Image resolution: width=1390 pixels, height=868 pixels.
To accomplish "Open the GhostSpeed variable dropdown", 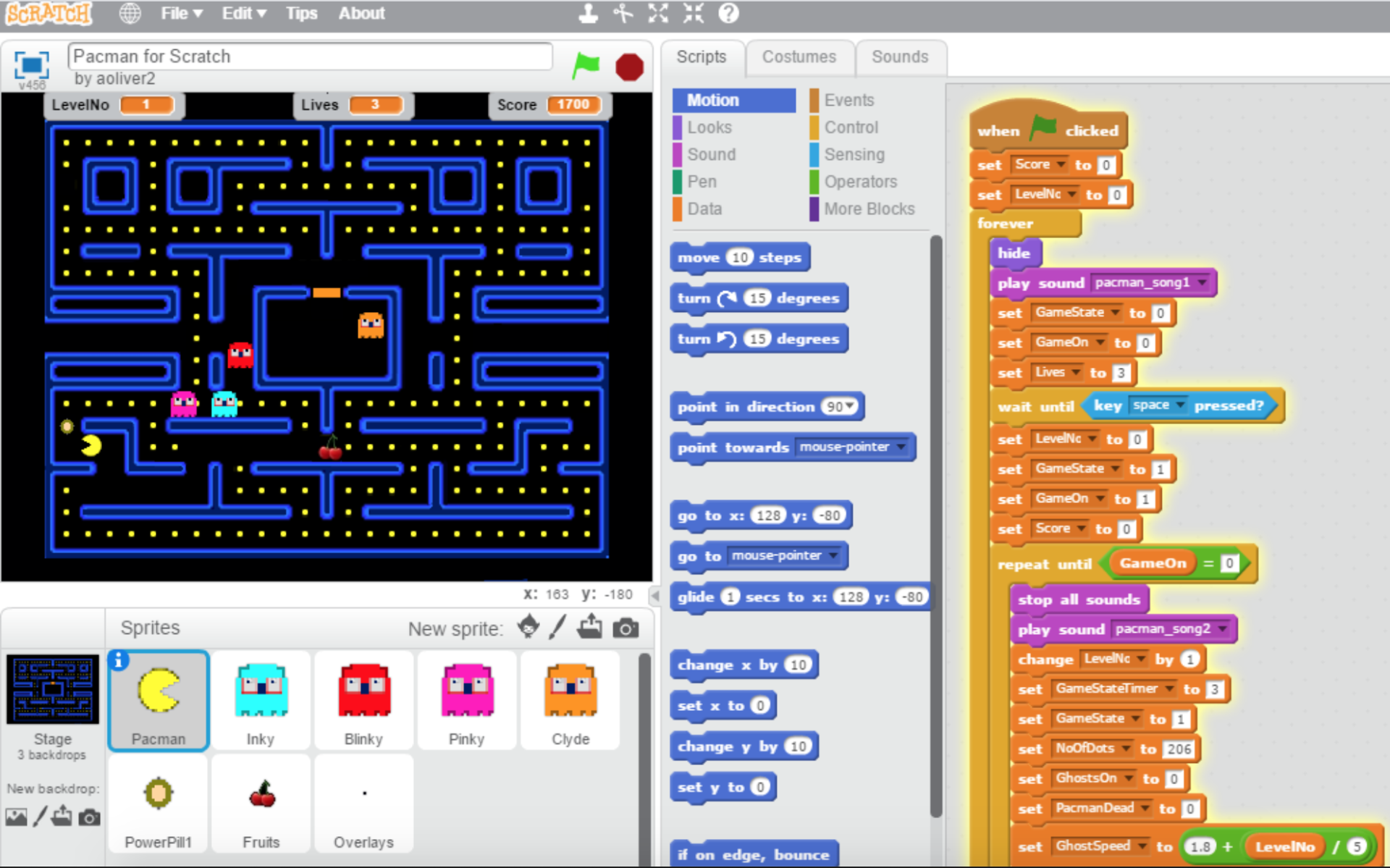I will pyautogui.click(x=1142, y=846).
